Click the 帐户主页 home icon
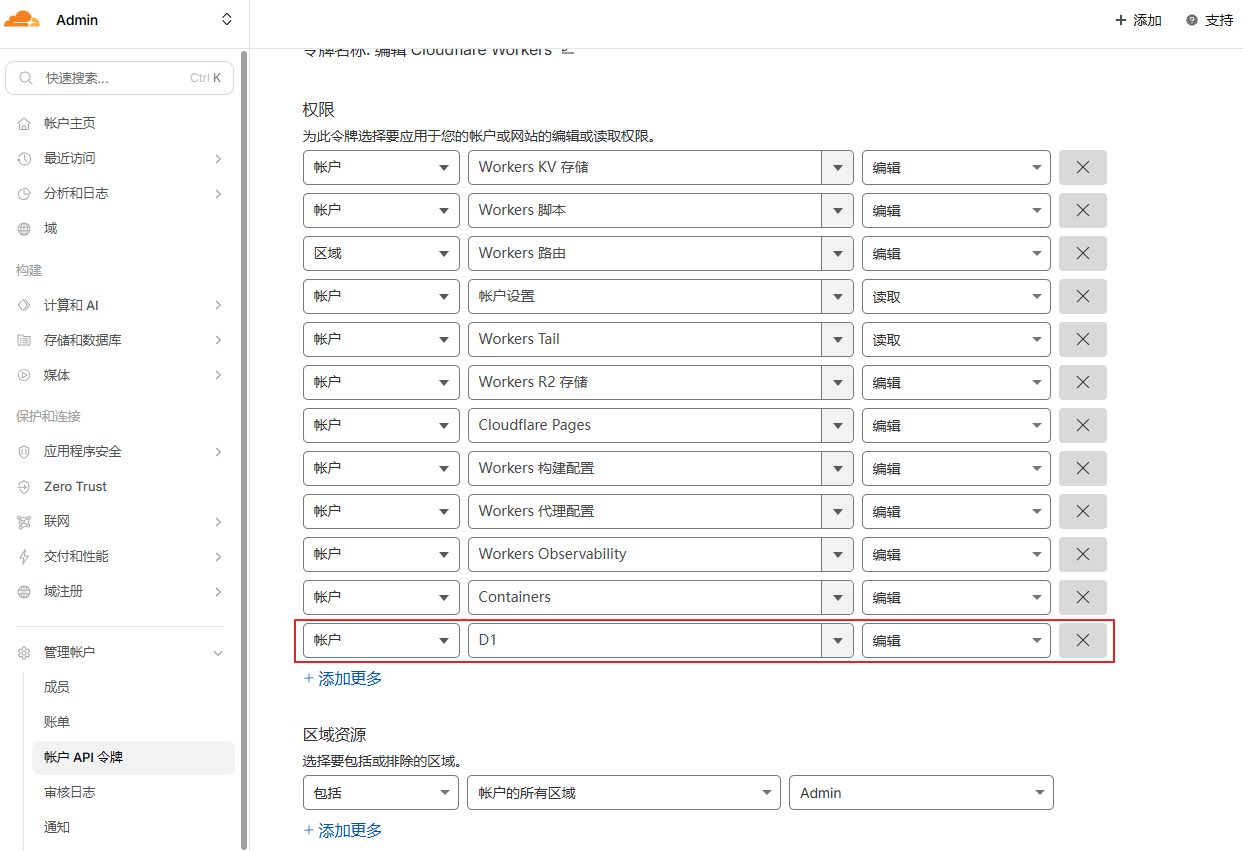Image resolution: width=1243 pixels, height=851 pixels. click(x=24, y=124)
